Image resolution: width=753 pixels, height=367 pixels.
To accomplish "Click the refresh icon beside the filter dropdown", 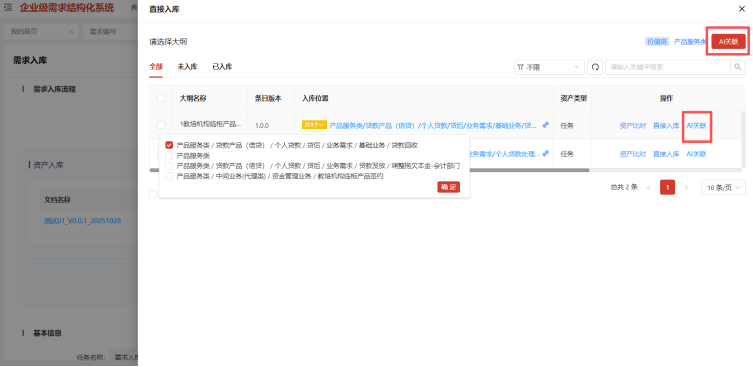I will tap(595, 67).
